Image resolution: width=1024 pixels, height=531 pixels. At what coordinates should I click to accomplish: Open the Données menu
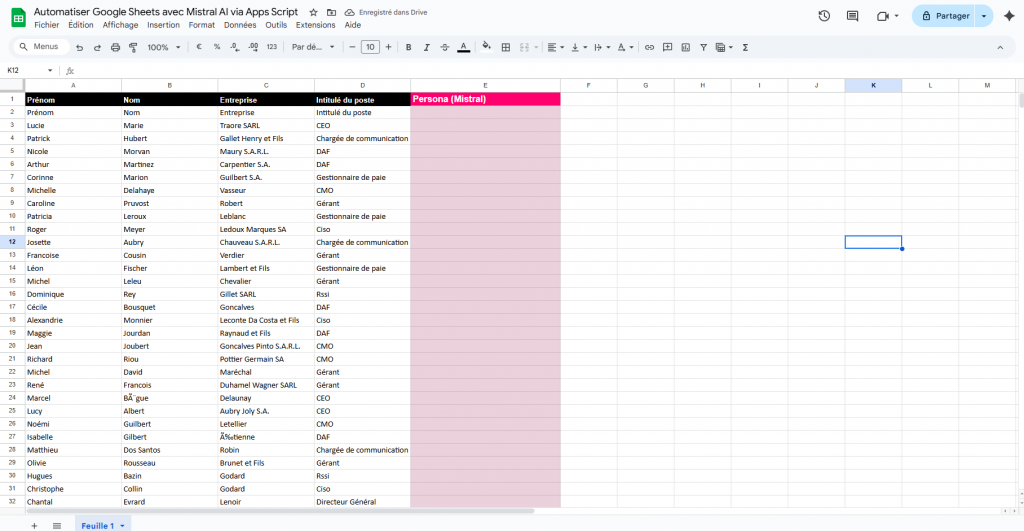tap(240, 25)
